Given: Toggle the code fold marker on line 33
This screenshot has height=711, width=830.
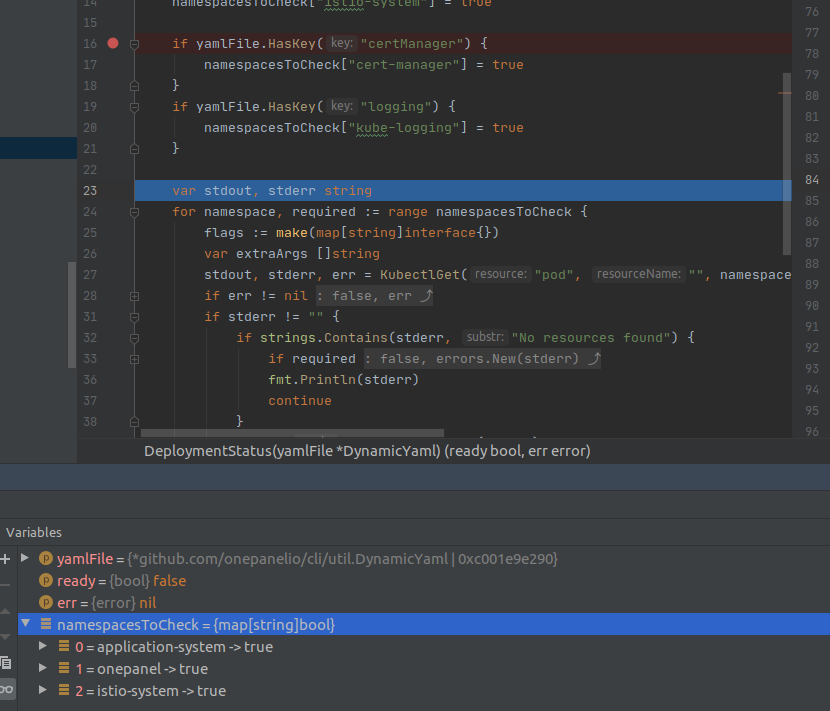Looking at the screenshot, I should (x=134, y=360).
